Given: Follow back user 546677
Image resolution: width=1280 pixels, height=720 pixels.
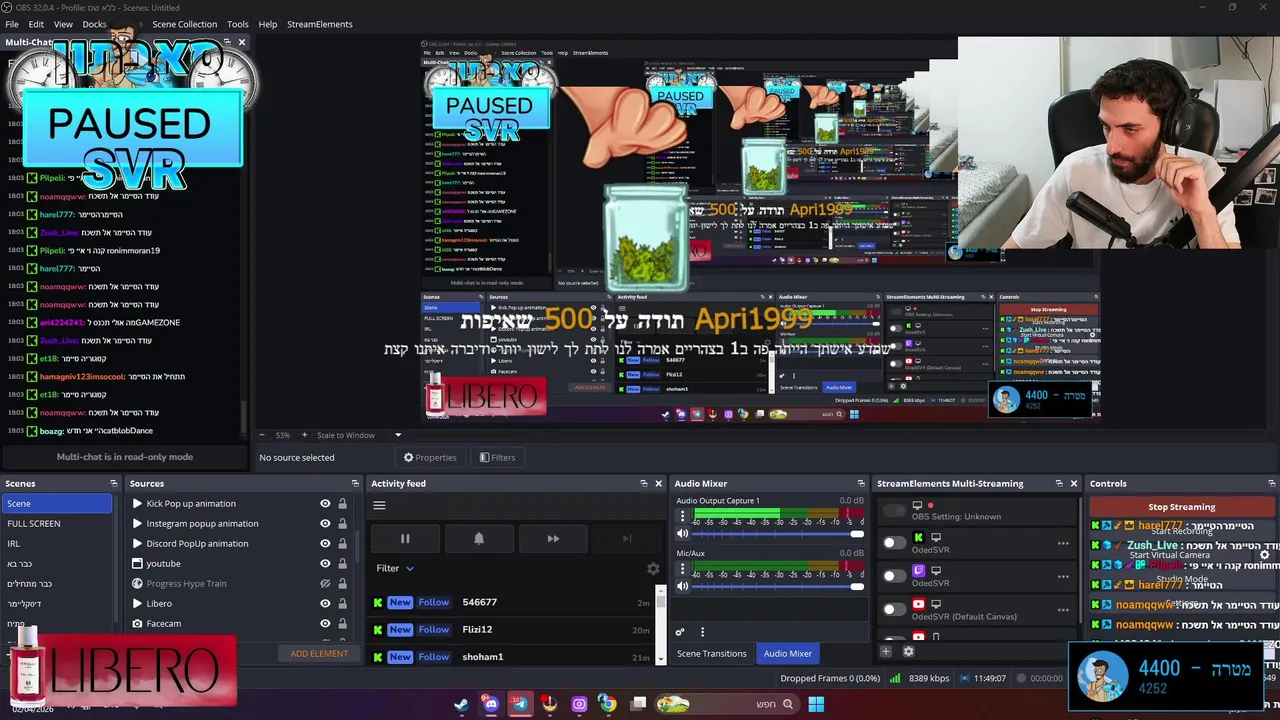Looking at the screenshot, I should [x=433, y=602].
